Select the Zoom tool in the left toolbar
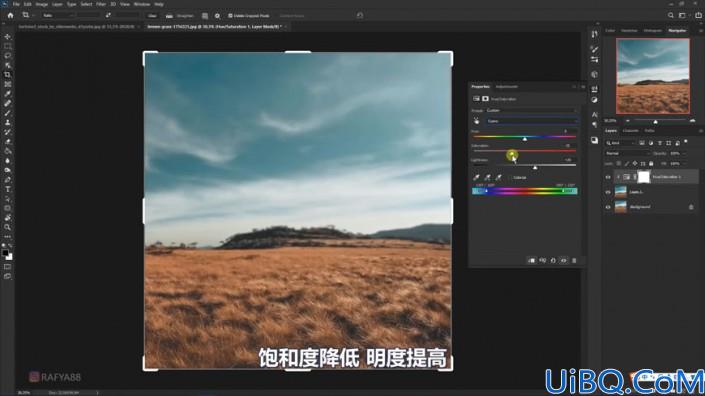This screenshot has height=396, width=705. (x=8, y=227)
